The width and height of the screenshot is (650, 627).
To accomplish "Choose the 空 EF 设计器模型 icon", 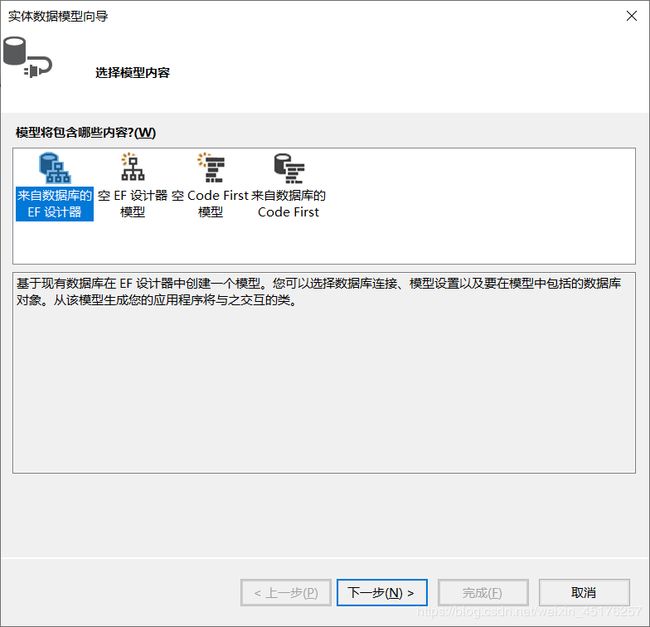I will pos(133,167).
